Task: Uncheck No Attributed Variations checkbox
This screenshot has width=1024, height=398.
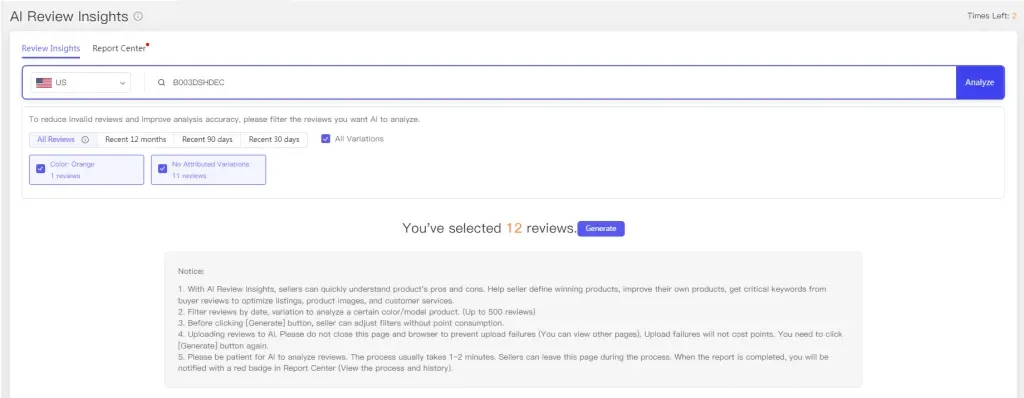Action: pyautogui.click(x=162, y=169)
